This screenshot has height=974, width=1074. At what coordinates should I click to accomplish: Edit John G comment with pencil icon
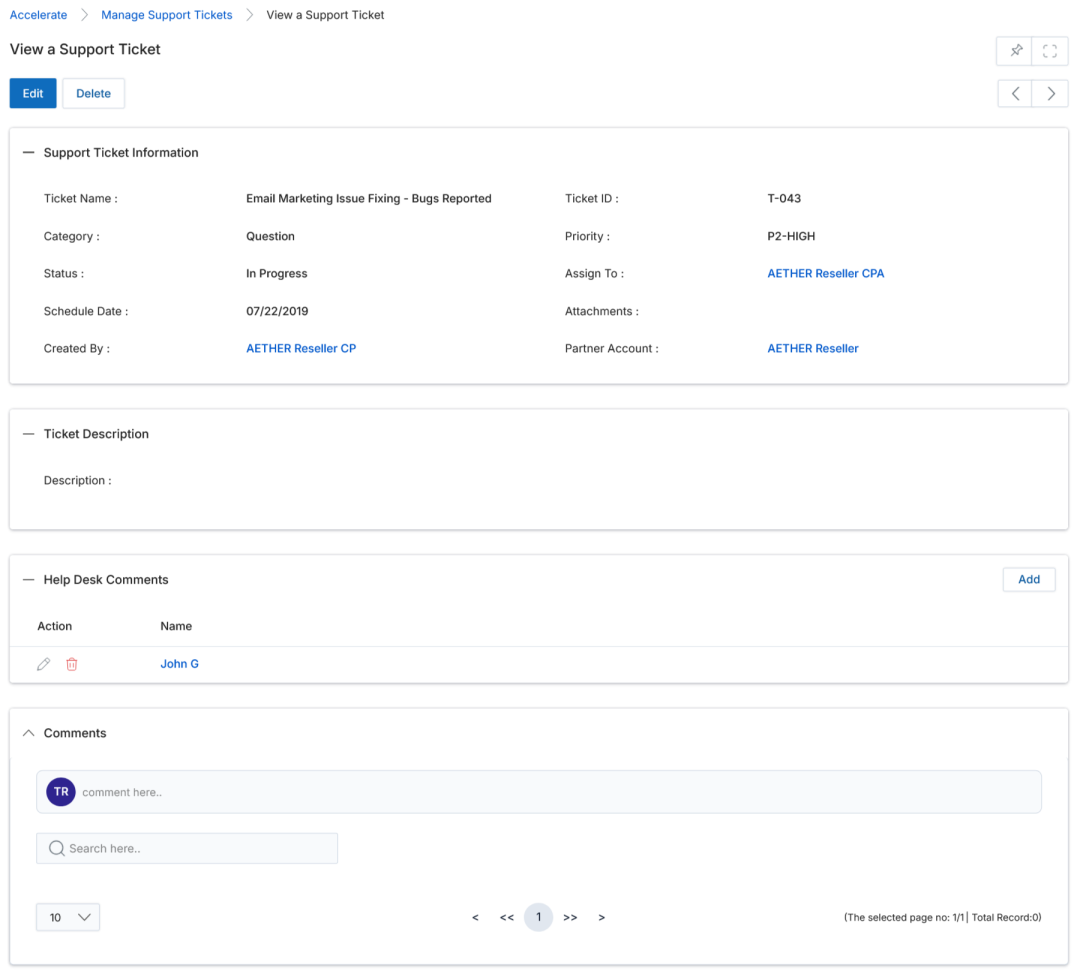click(44, 664)
